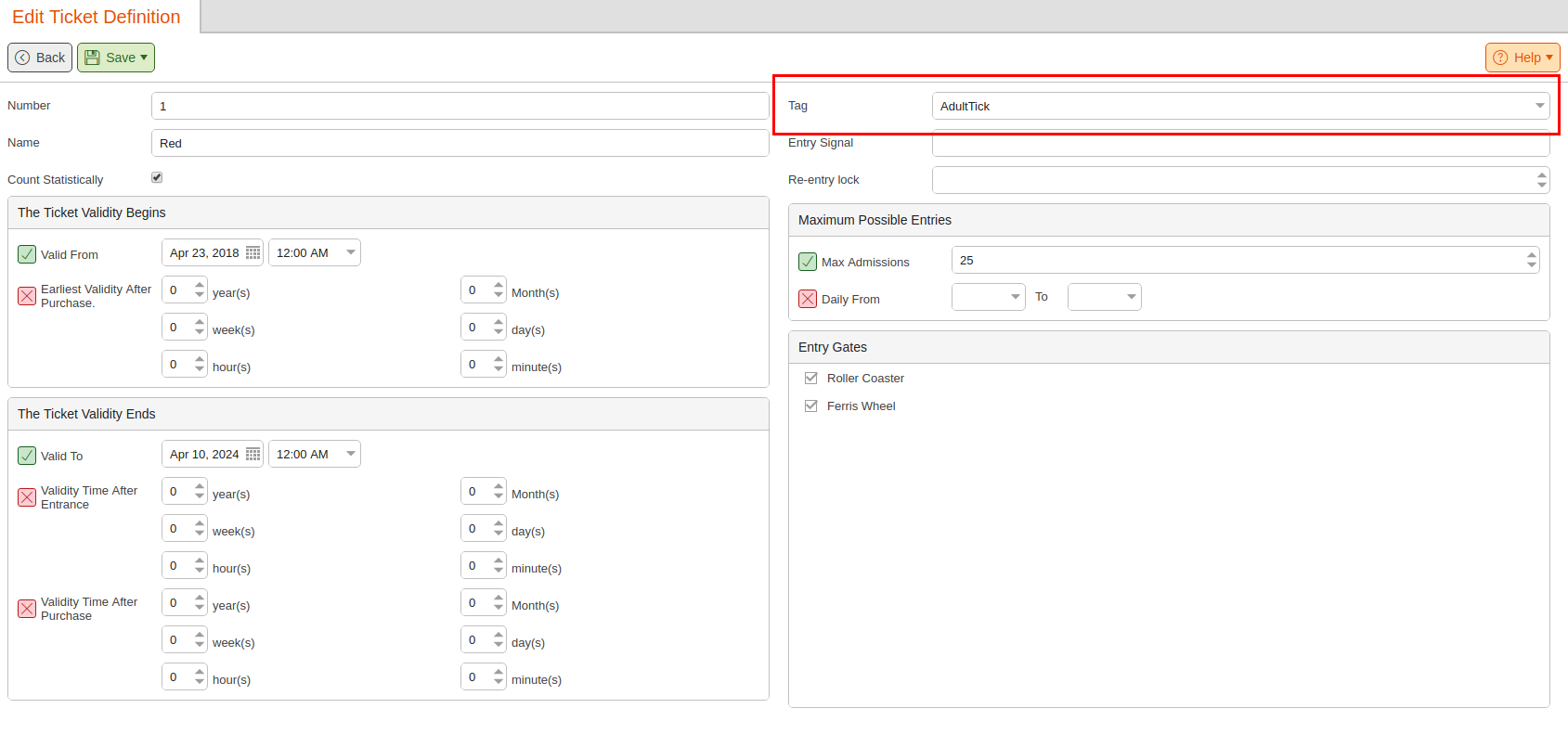
Task: Toggle Validity Time After Entrance red X
Action: tap(27, 497)
